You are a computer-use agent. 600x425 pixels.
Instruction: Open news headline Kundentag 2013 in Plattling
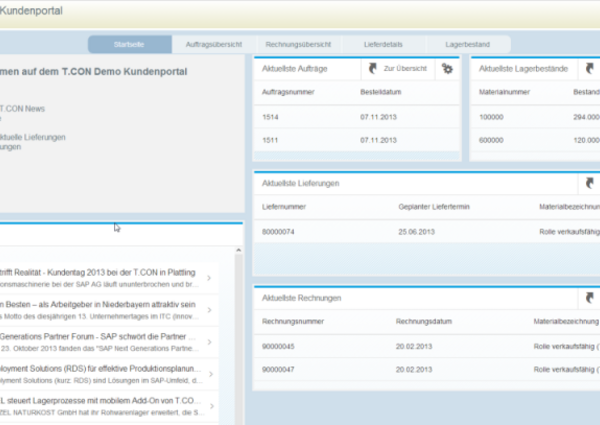[x=98, y=272]
